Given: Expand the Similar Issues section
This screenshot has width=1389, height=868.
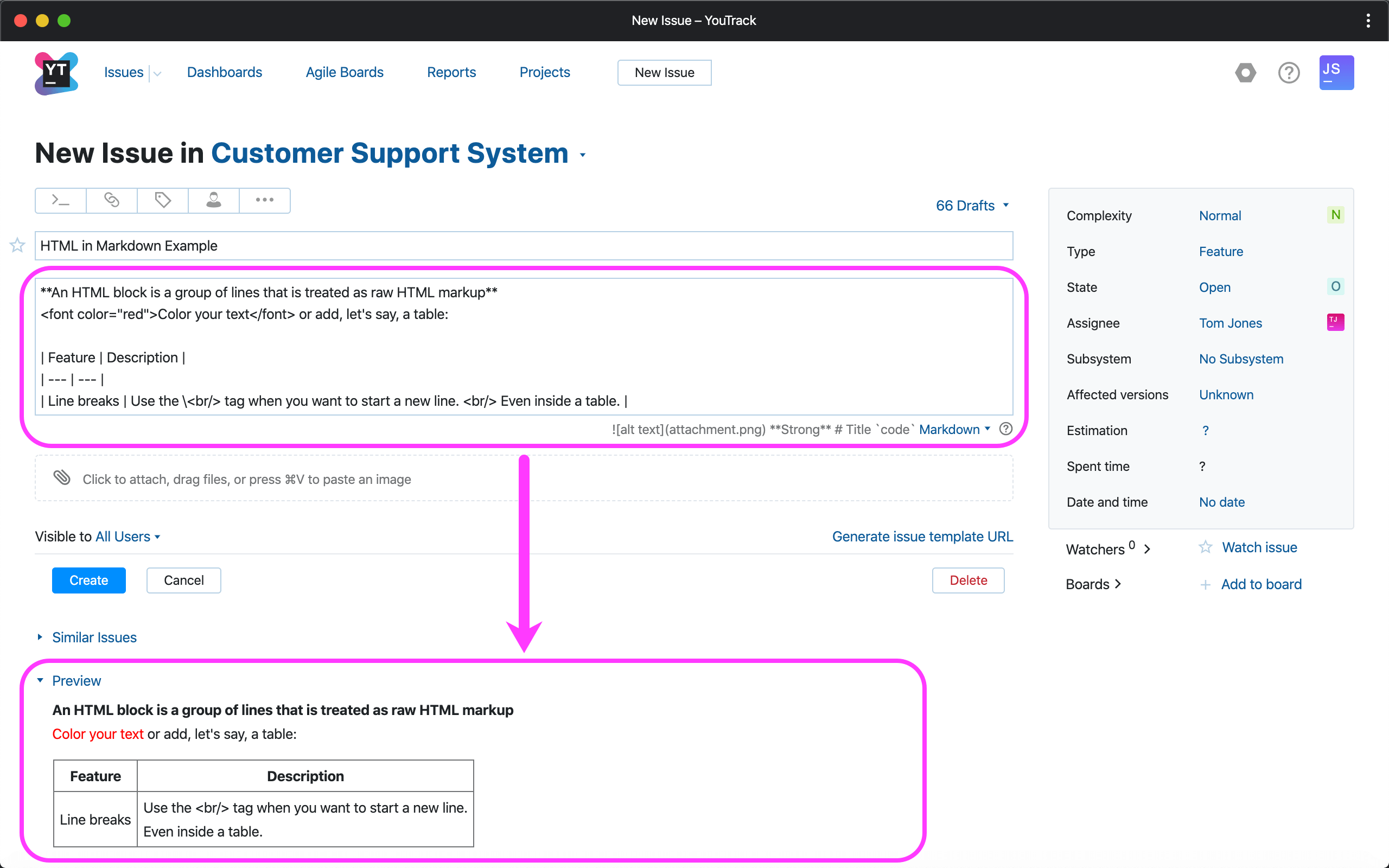Looking at the screenshot, I should 94,637.
